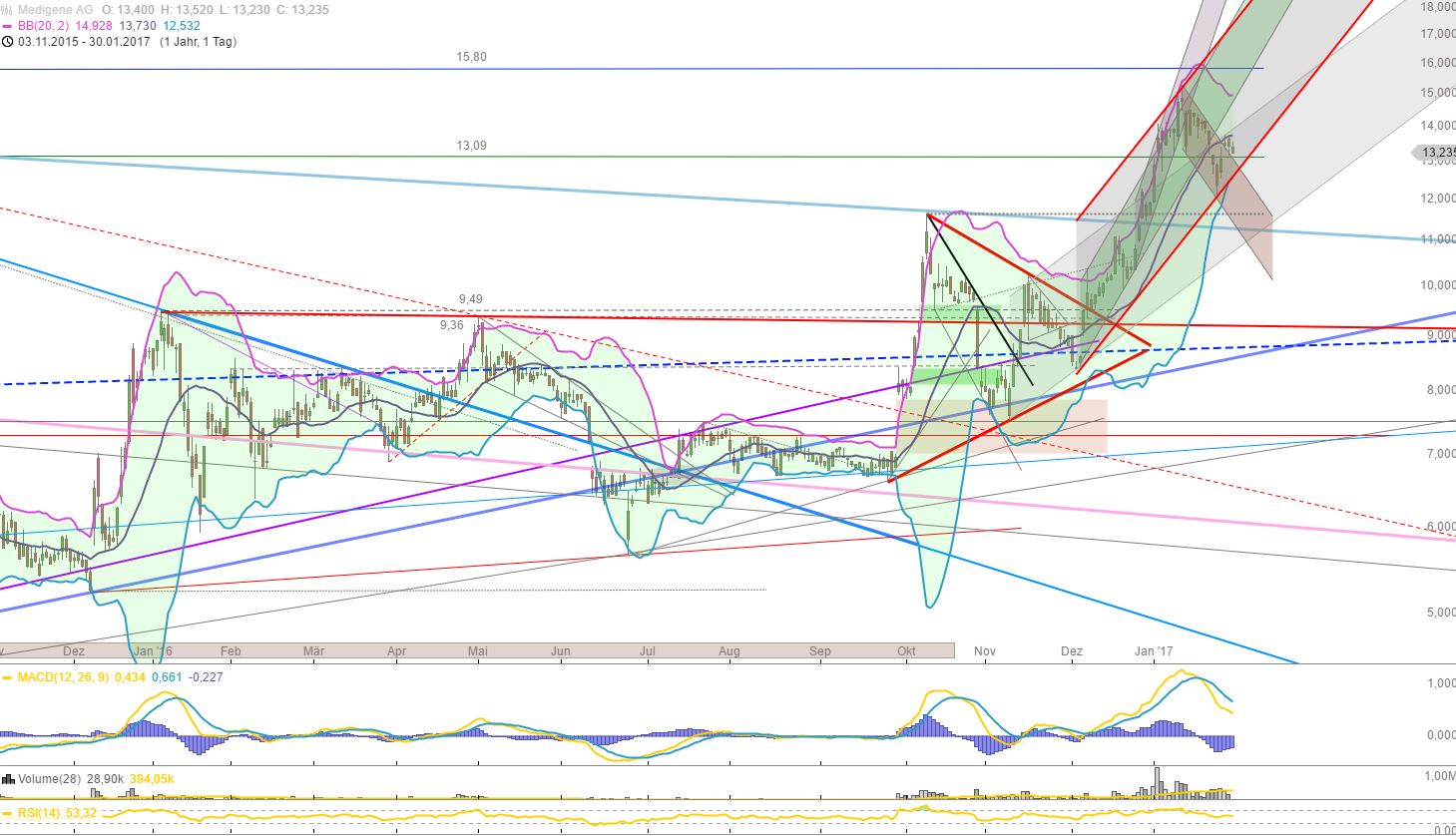The height and width of the screenshot is (836, 1456).
Task: Click the yellow RSI line icon
Action: (x=7, y=813)
